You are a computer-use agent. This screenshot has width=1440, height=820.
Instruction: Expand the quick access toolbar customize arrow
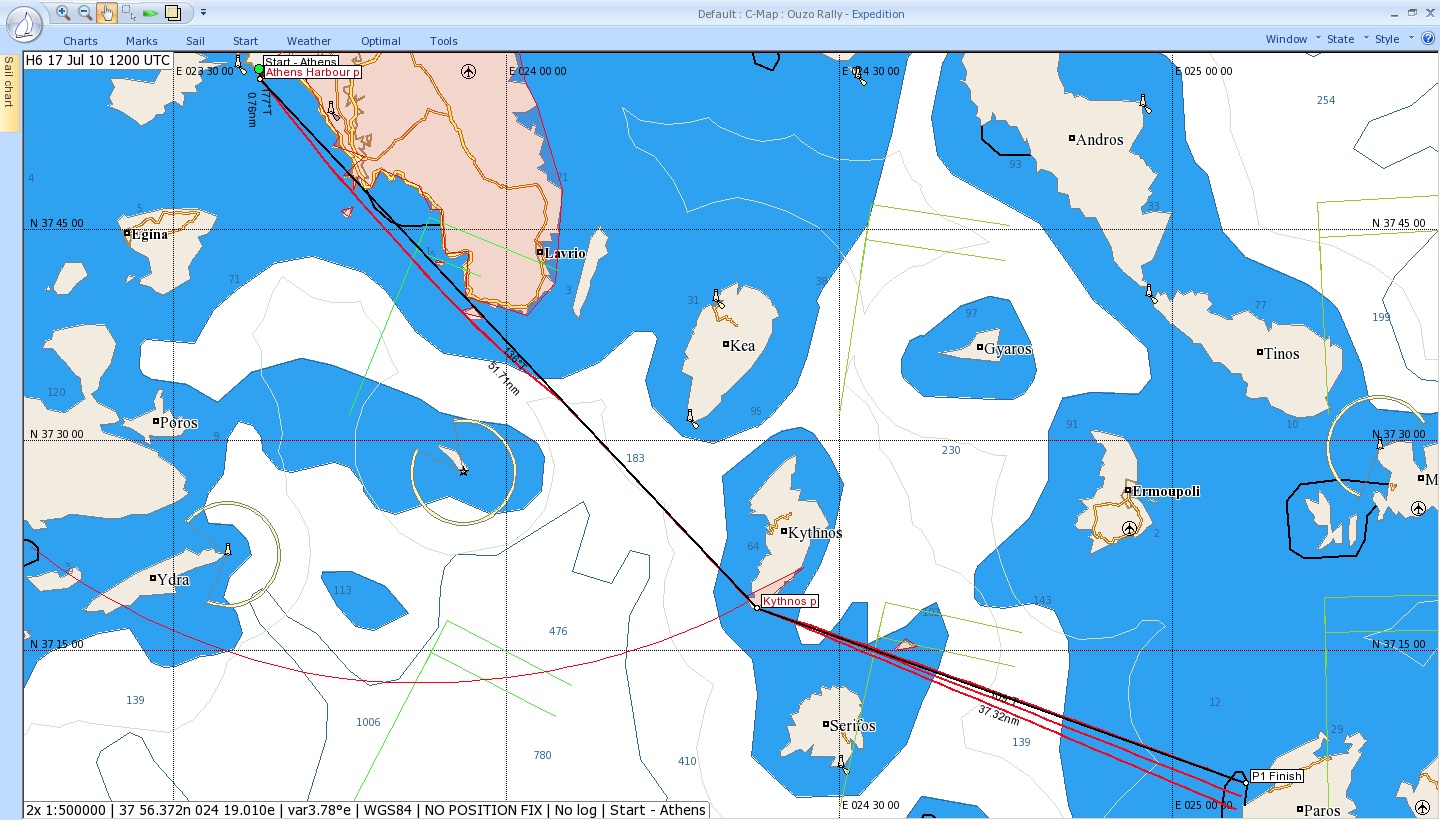pyautogui.click(x=203, y=13)
